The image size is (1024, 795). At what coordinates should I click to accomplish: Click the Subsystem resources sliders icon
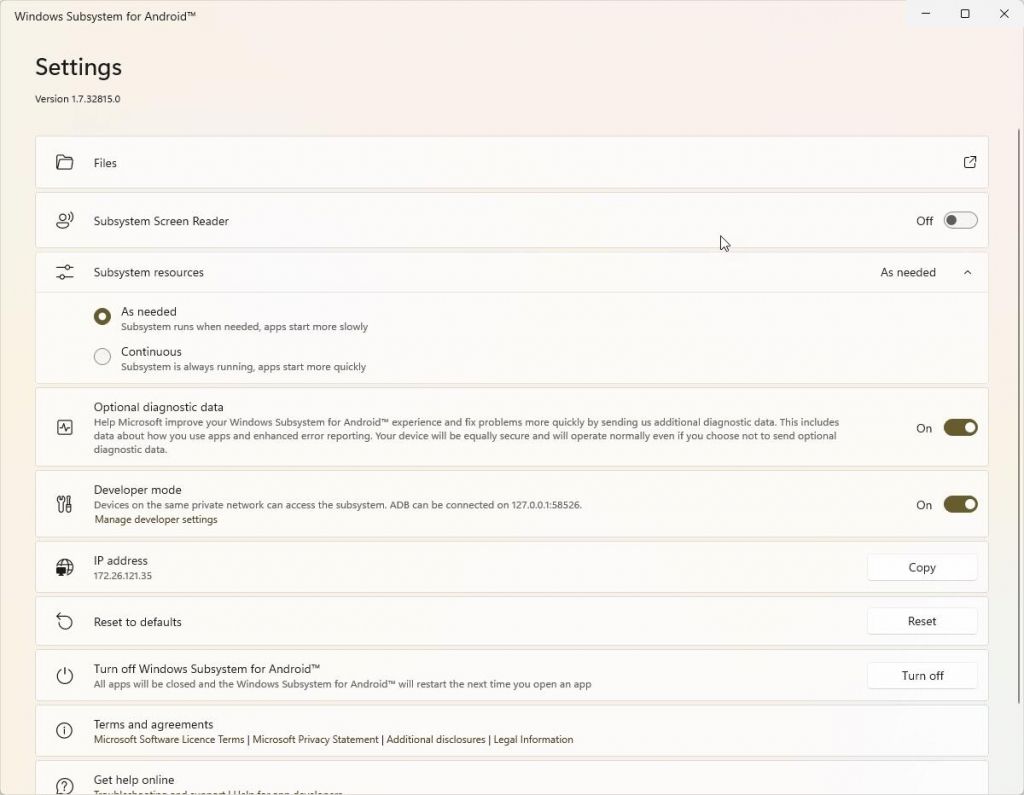pos(64,271)
